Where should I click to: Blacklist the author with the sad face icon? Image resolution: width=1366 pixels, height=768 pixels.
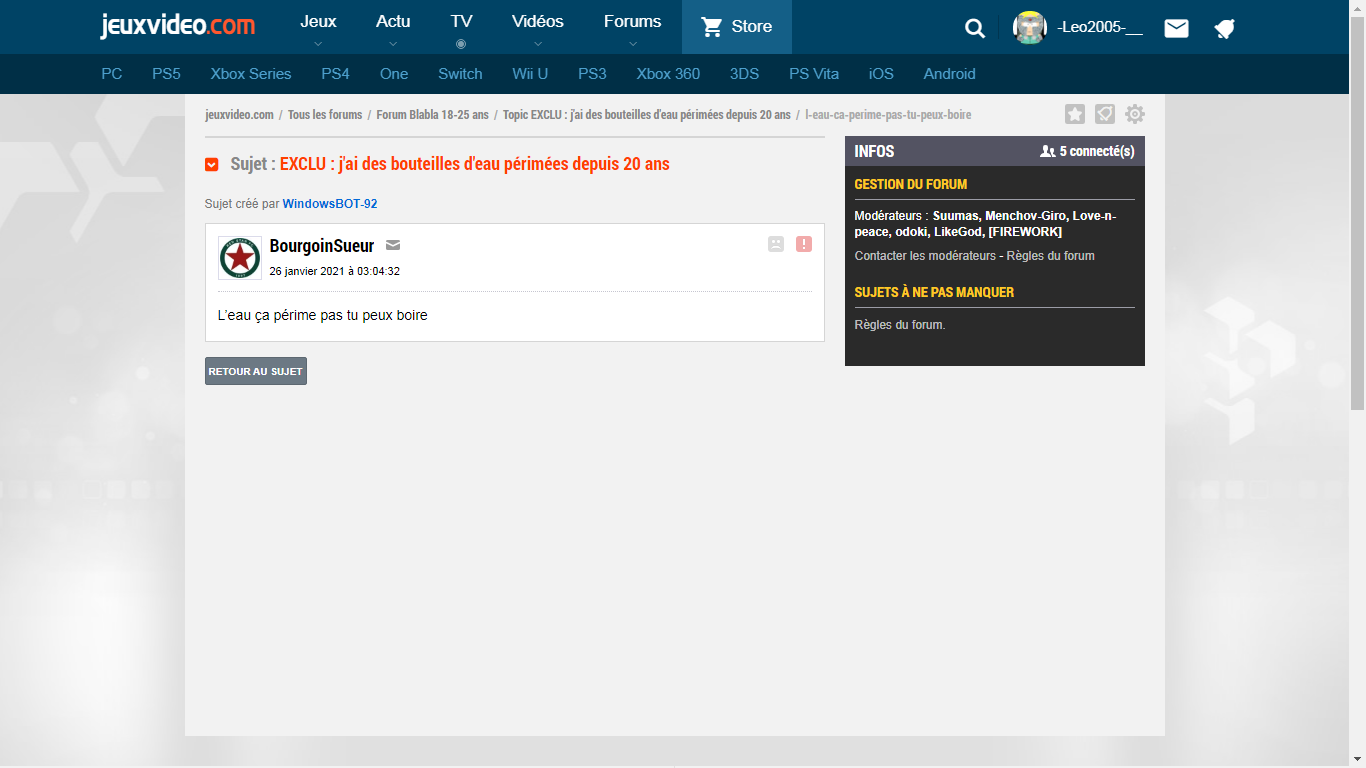pos(776,244)
